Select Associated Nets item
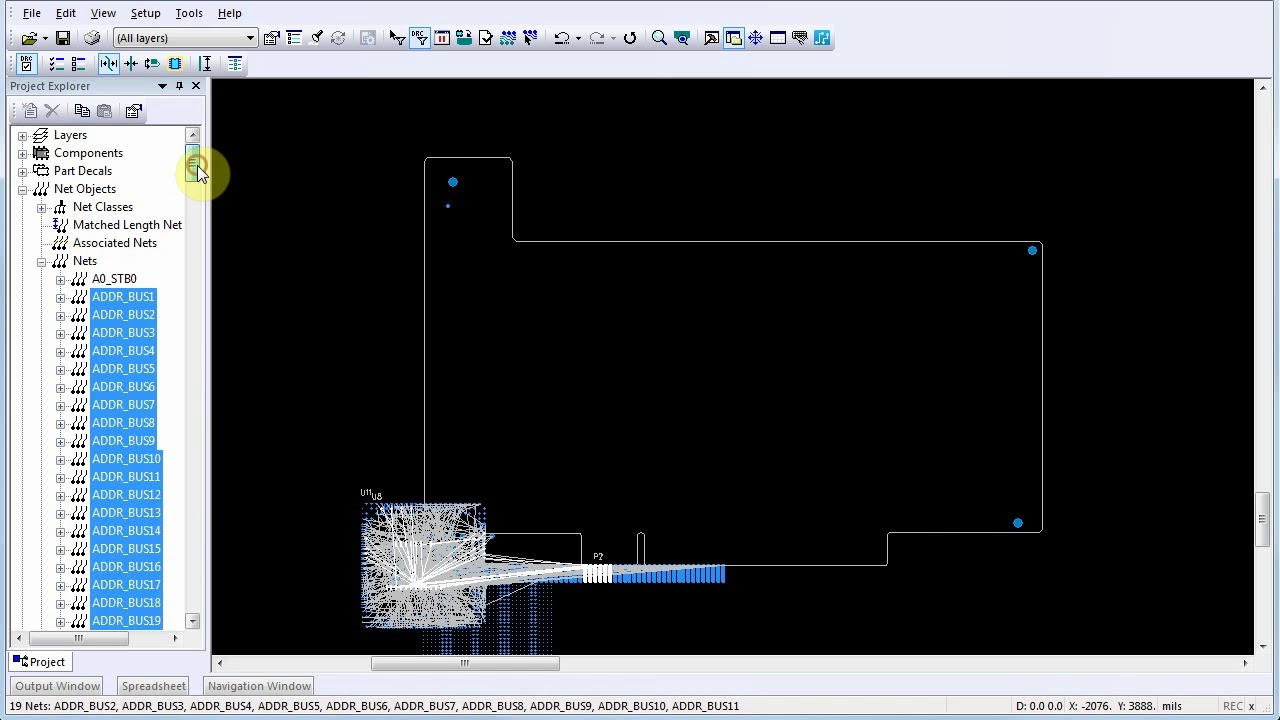Viewport: 1280px width, 720px height. pyautogui.click(x=115, y=243)
